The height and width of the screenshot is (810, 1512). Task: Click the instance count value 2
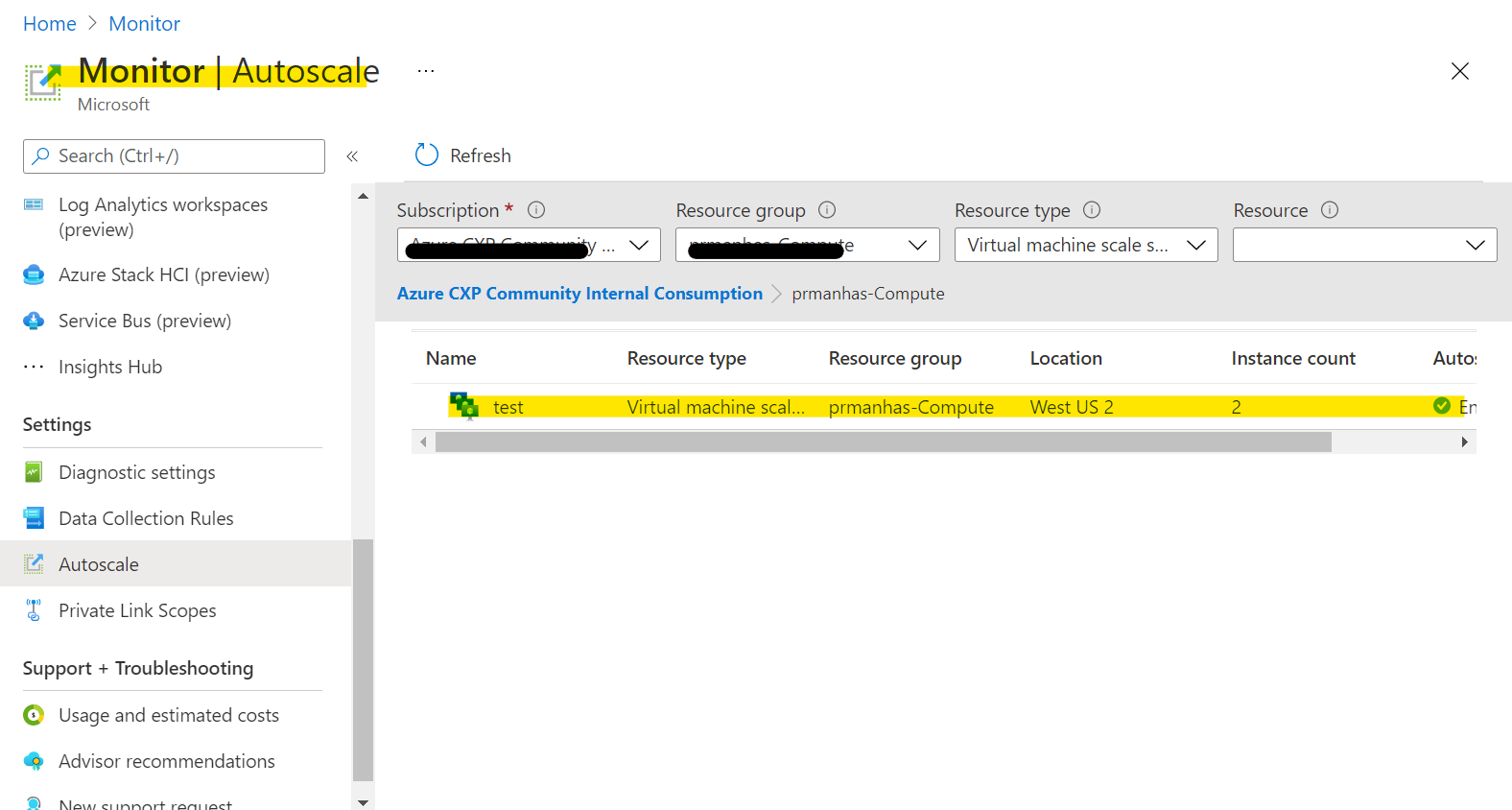[x=1237, y=407]
